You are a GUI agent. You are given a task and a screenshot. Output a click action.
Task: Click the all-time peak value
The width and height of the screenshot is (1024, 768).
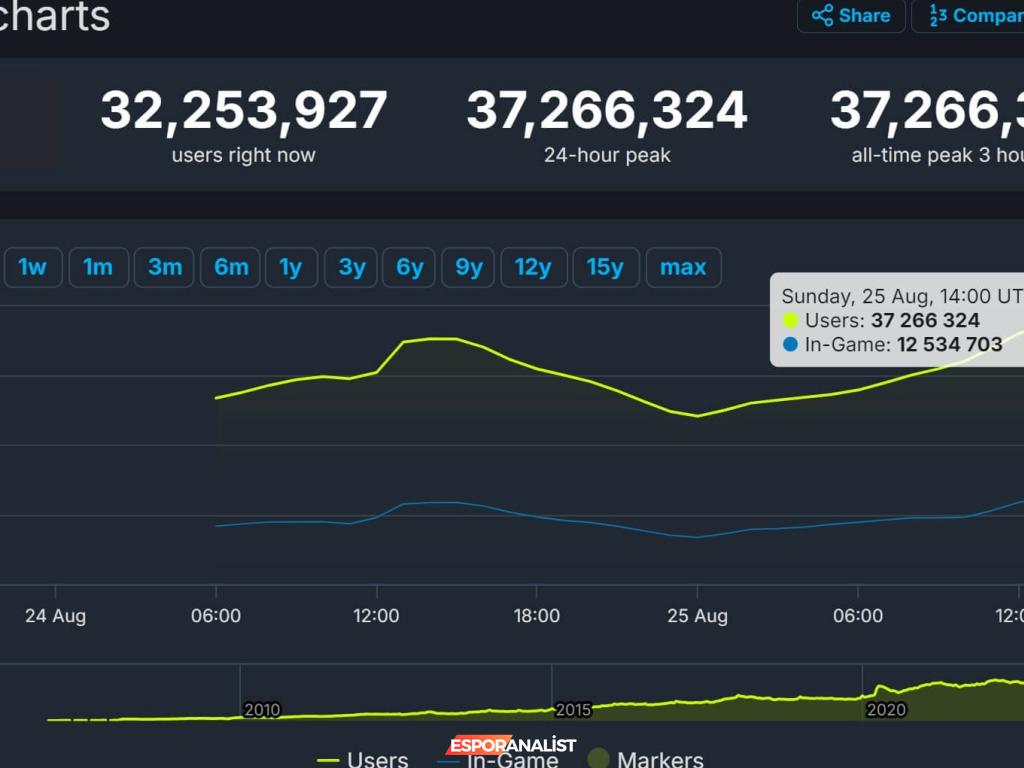[x=927, y=110]
